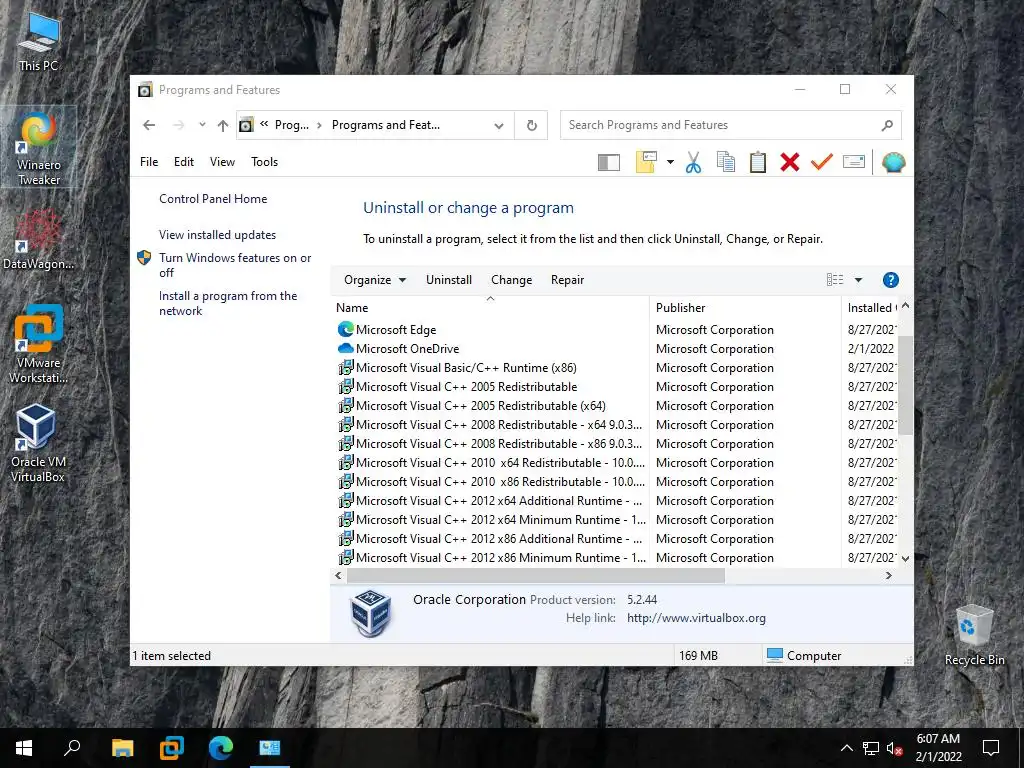The image size is (1024, 768).
Task: Click the email envelope toolbar icon
Action: 854,161
